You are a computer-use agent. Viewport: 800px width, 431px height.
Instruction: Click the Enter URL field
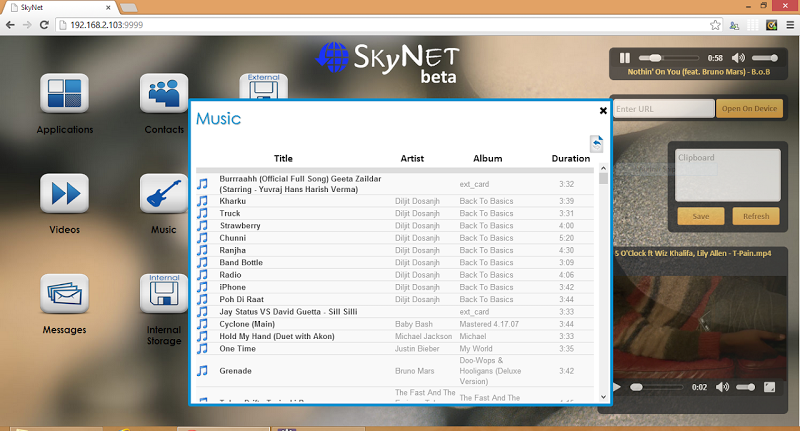click(x=663, y=109)
